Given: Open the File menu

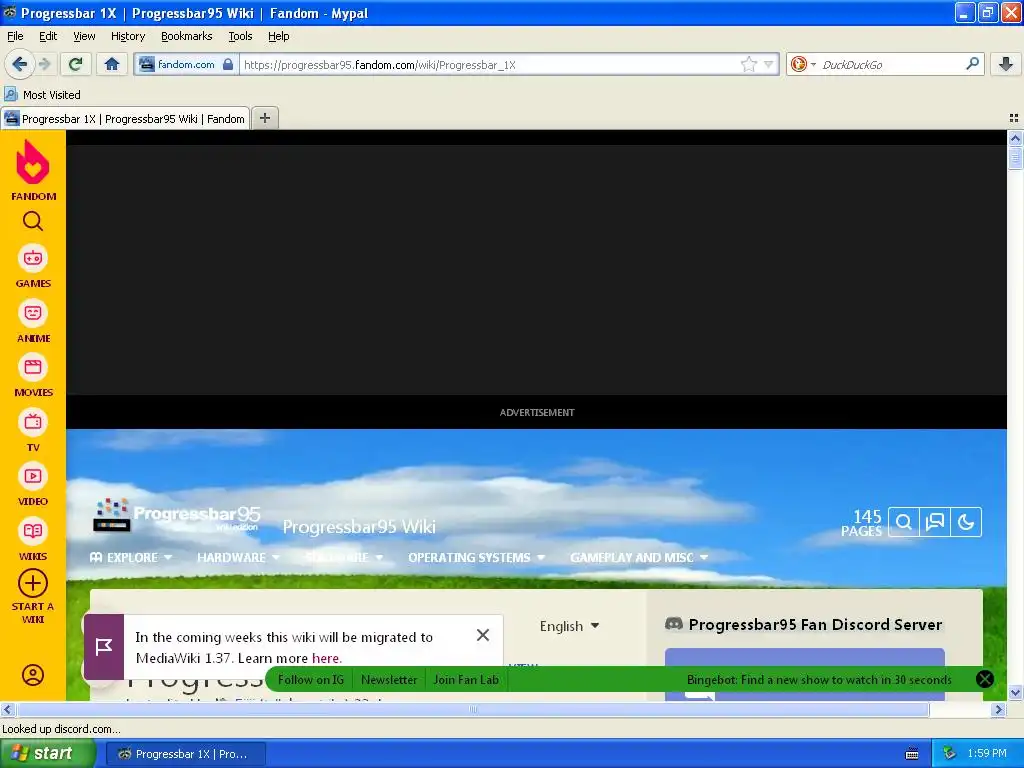Looking at the screenshot, I should (15, 36).
